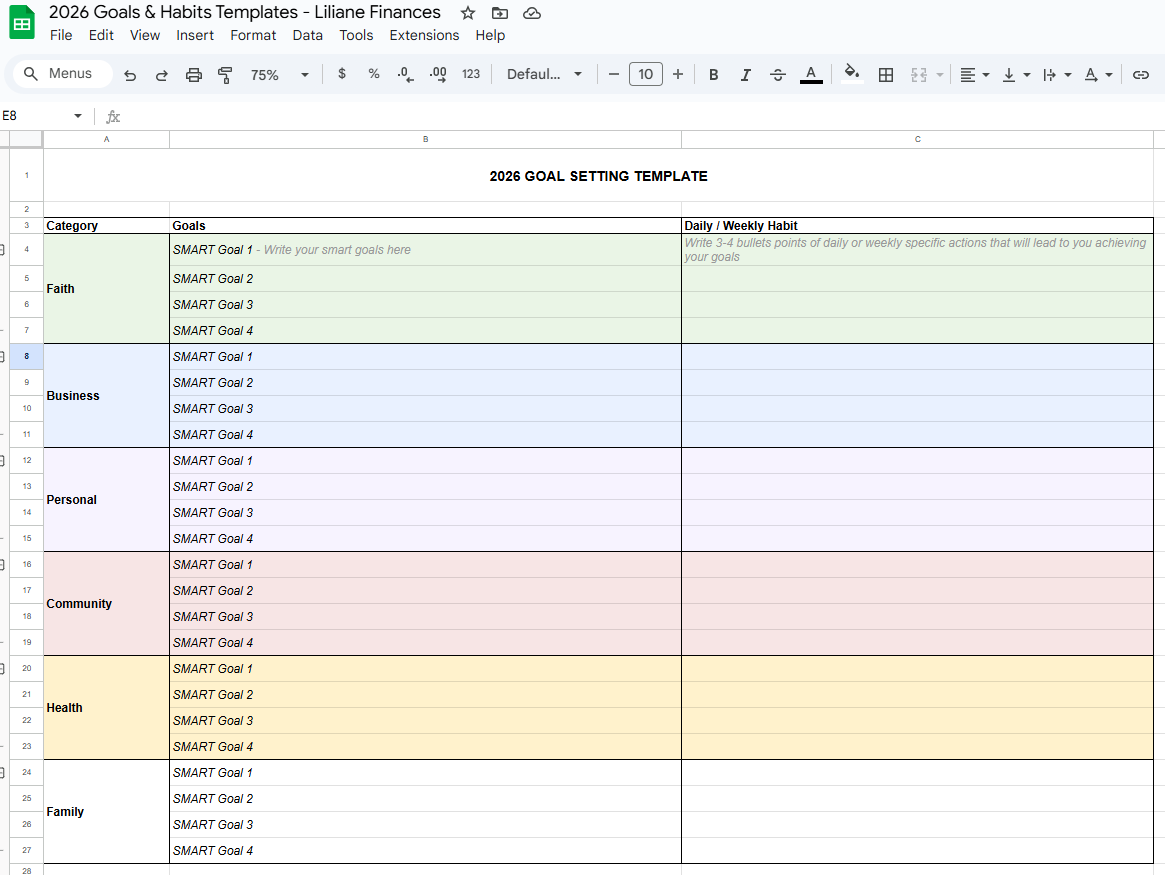Toggle bold formatting
The image size is (1165, 875).
click(x=713, y=74)
